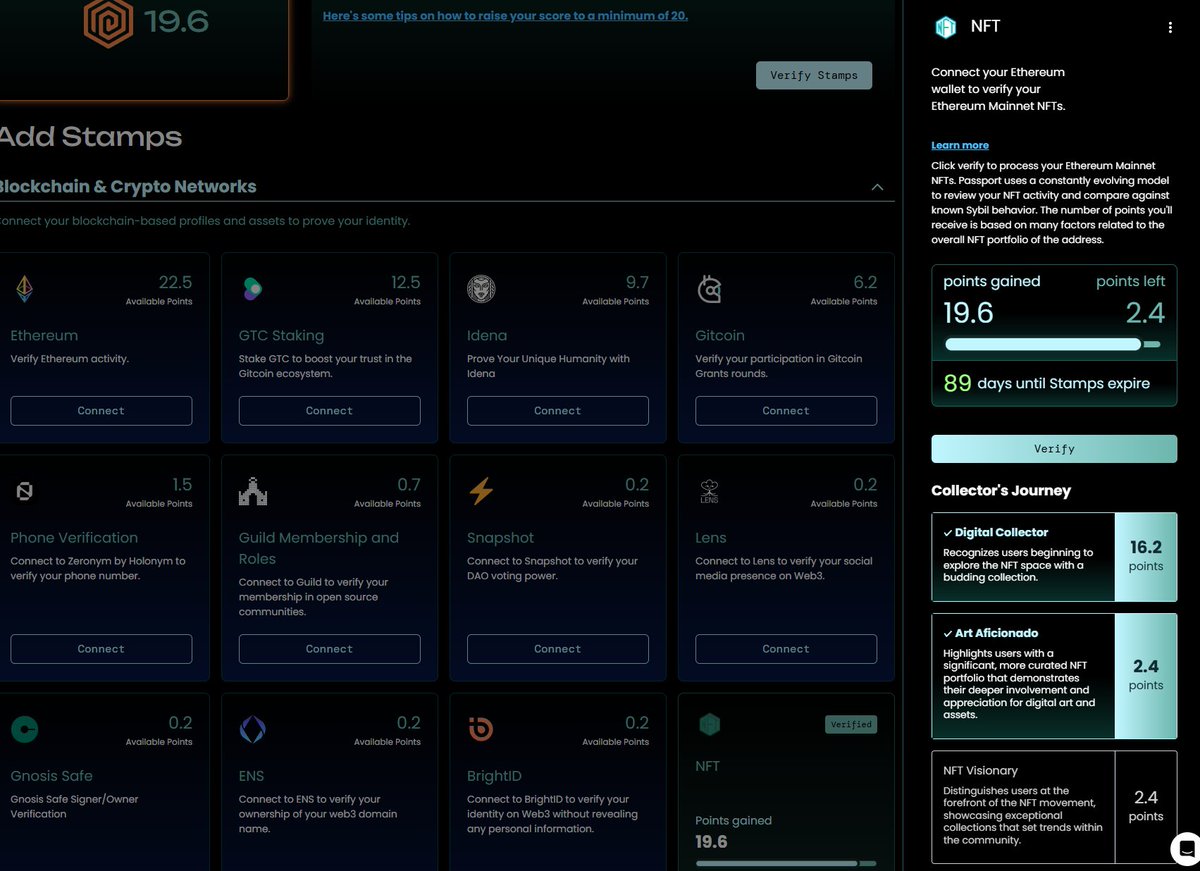This screenshot has width=1200, height=871.
Task: Click the ENS stamp icon
Action: tap(252, 730)
